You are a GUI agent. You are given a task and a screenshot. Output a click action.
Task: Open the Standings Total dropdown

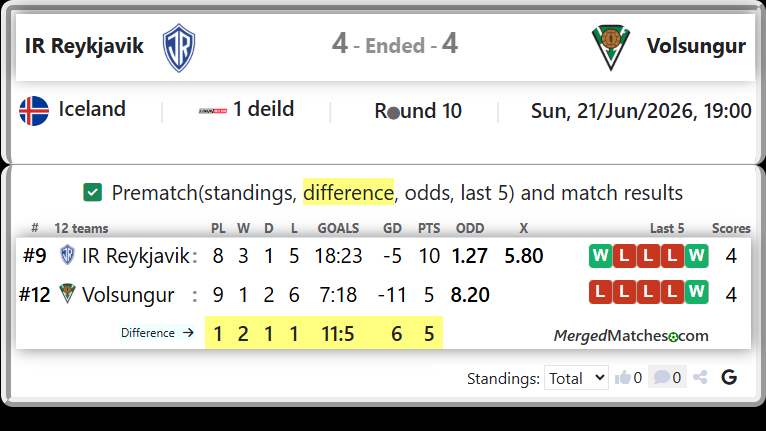coord(576,378)
